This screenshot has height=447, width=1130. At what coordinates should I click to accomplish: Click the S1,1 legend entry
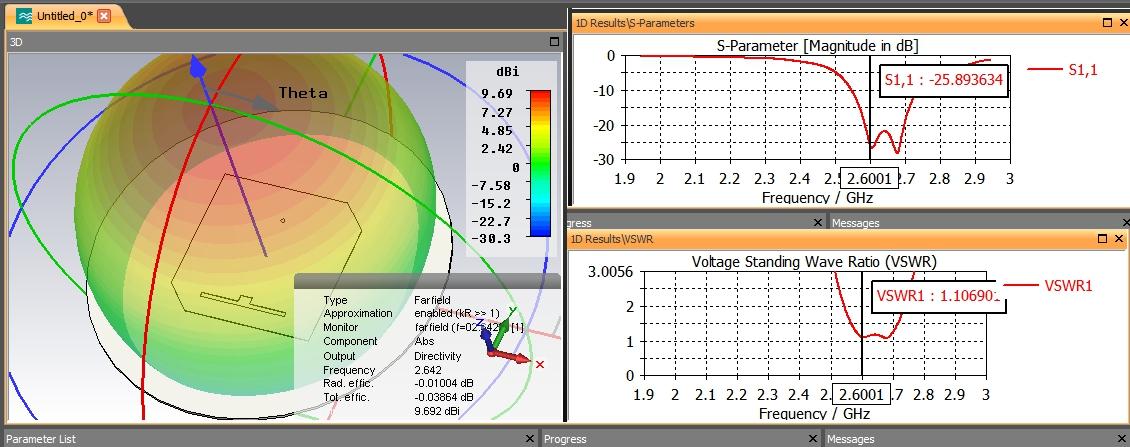click(1062, 69)
